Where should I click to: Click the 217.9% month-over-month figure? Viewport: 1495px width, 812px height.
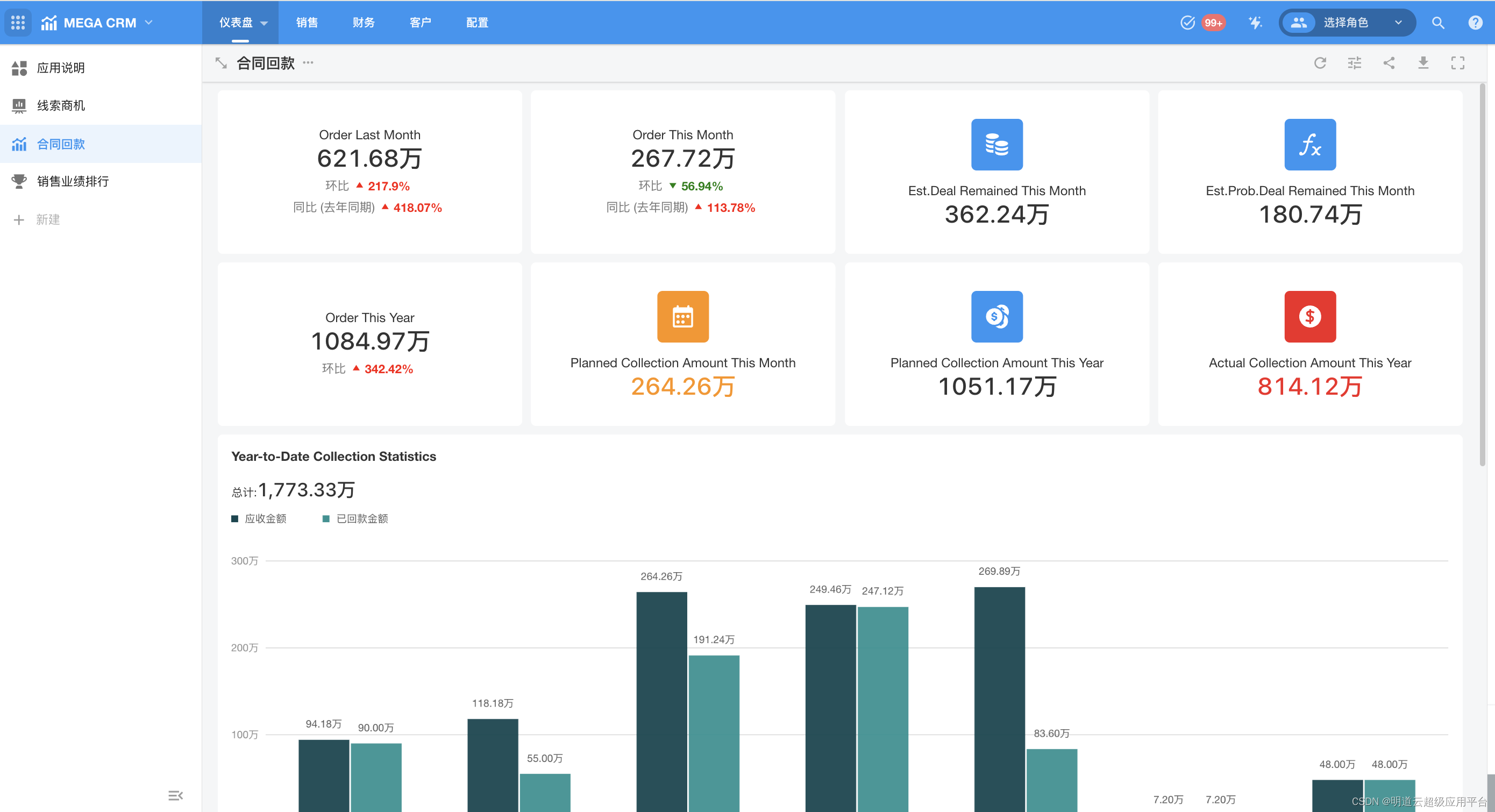coord(388,186)
